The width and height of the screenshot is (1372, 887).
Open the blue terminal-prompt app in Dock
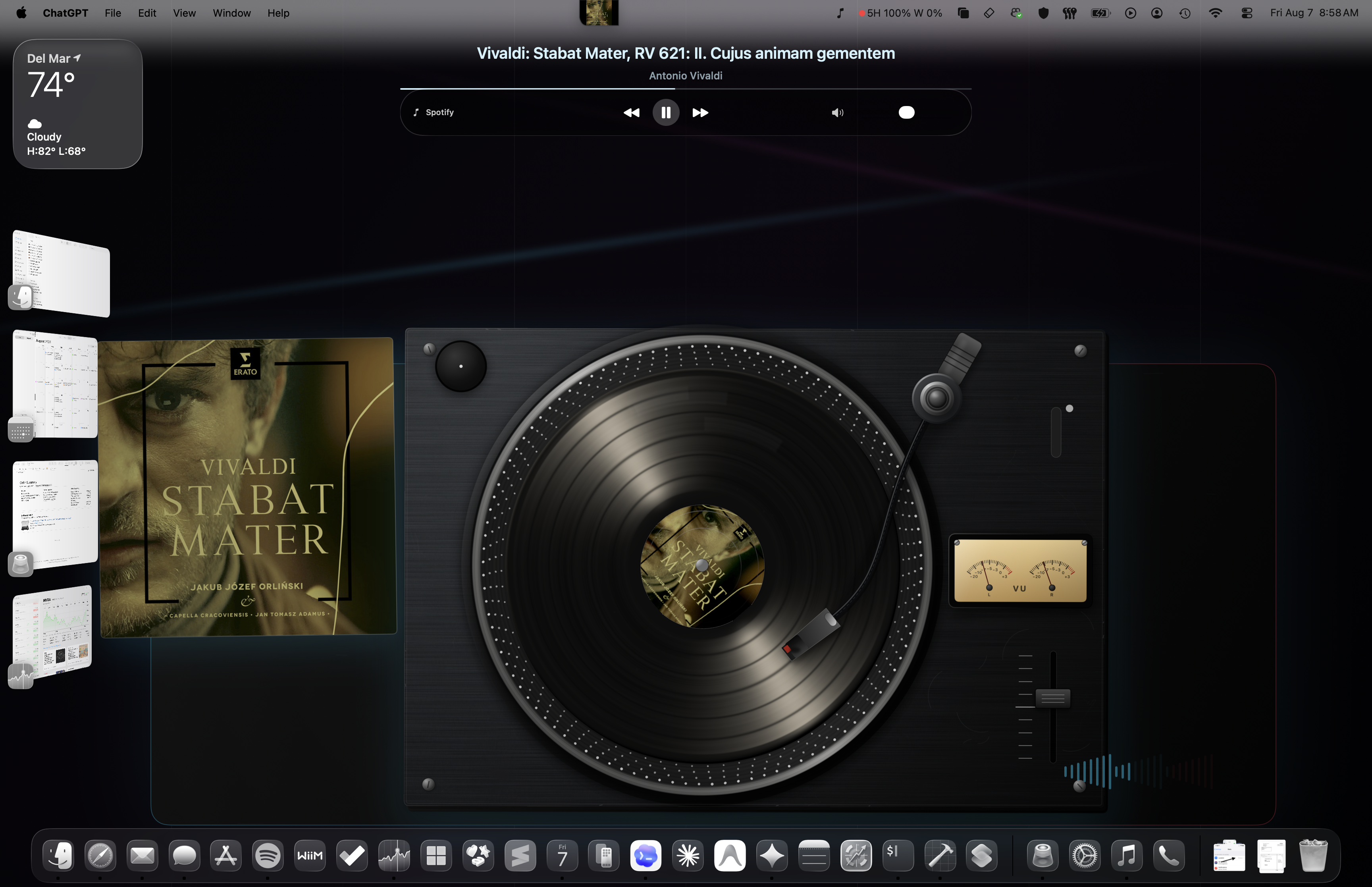[646, 856]
